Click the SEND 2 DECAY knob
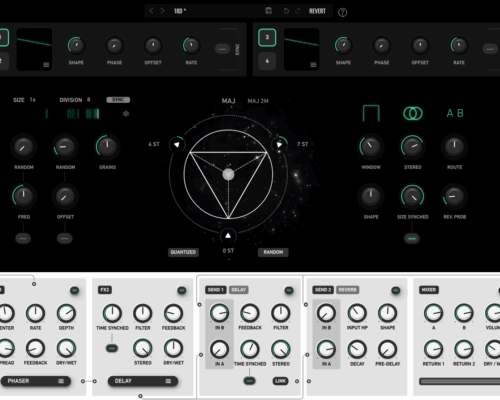 coord(357,349)
